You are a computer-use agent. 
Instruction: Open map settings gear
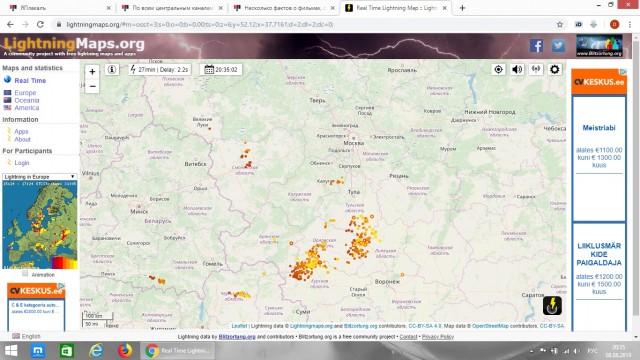[554, 69]
